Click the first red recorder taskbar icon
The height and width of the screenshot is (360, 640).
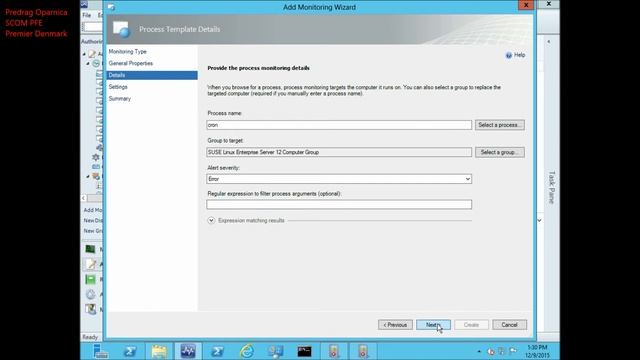pyautogui.click(x=333, y=351)
